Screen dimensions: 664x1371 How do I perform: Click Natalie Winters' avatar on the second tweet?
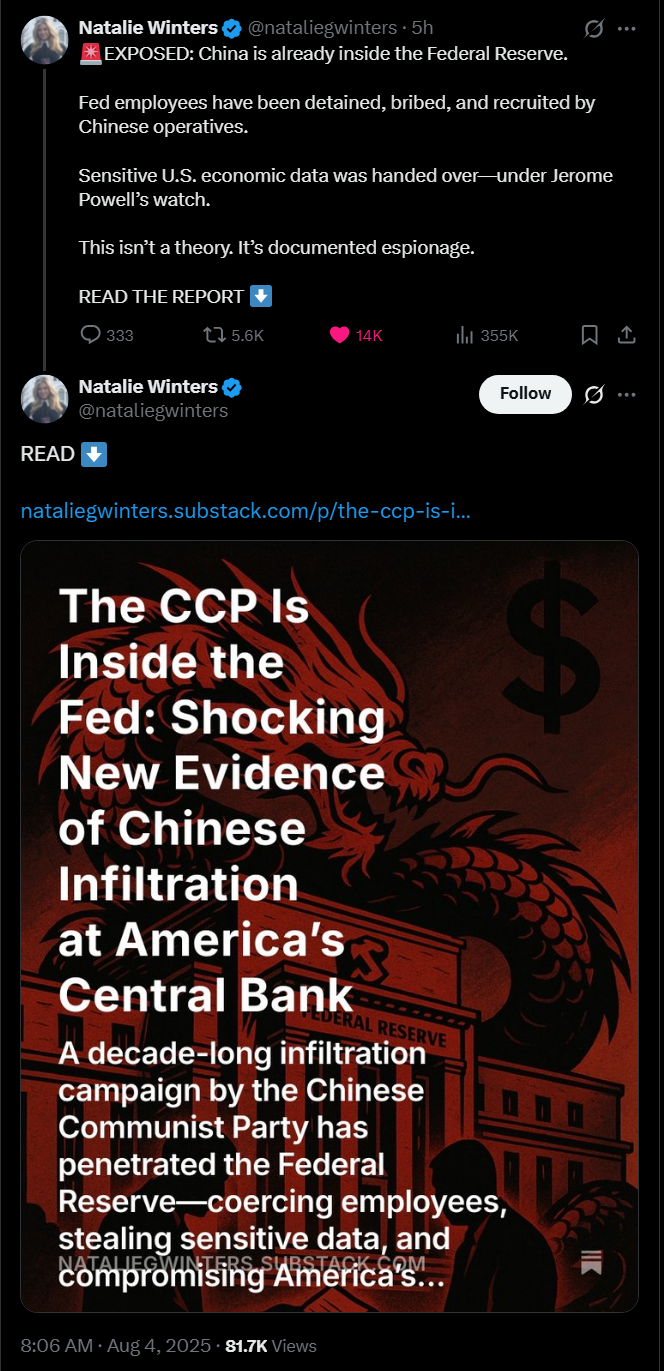pyautogui.click(x=44, y=399)
